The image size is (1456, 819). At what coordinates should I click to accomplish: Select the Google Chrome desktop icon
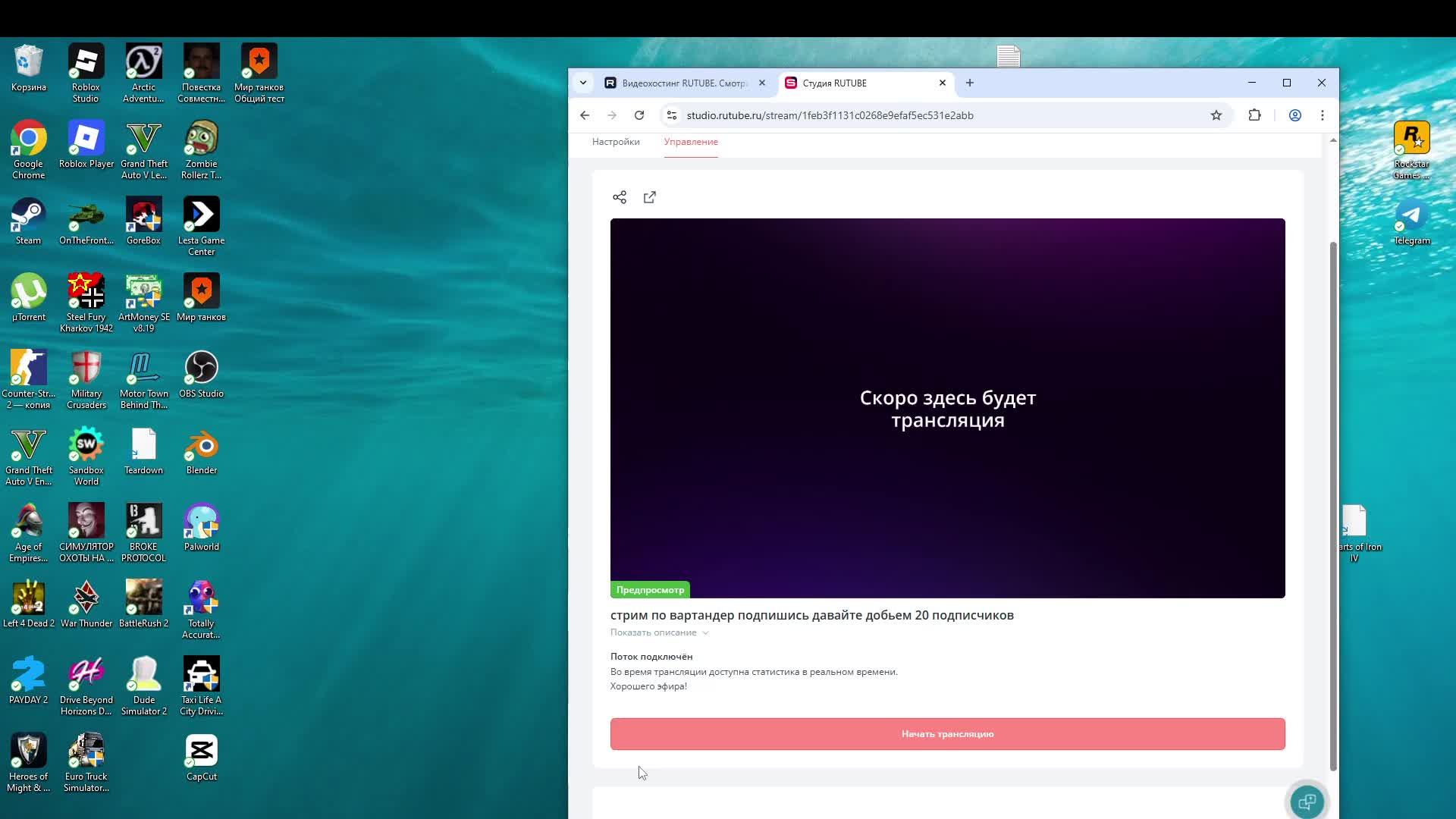pyautogui.click(x=28, y=149)
